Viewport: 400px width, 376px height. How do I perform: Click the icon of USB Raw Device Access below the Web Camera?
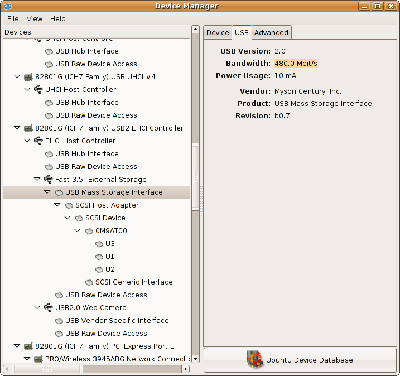tap(59, 333)
